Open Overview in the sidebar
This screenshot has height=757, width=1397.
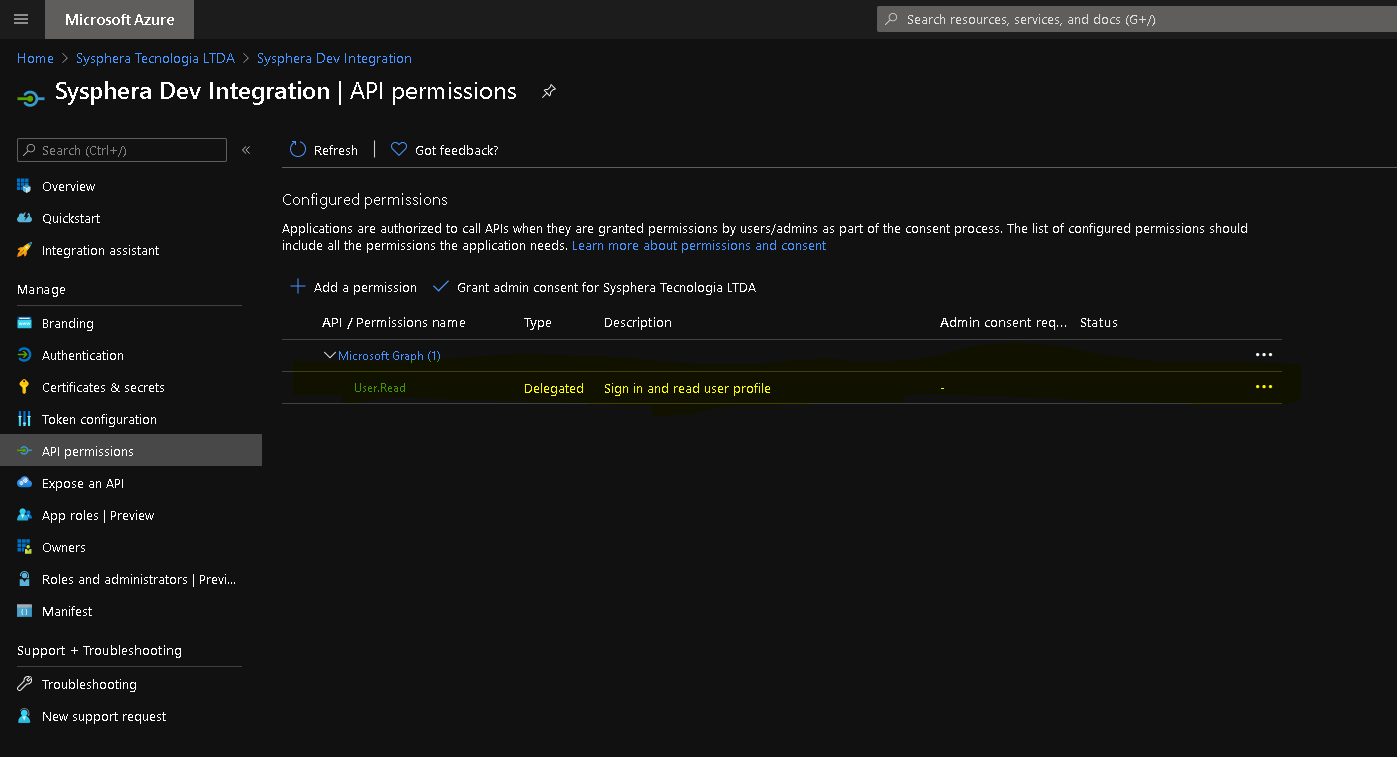coord(69,186)
